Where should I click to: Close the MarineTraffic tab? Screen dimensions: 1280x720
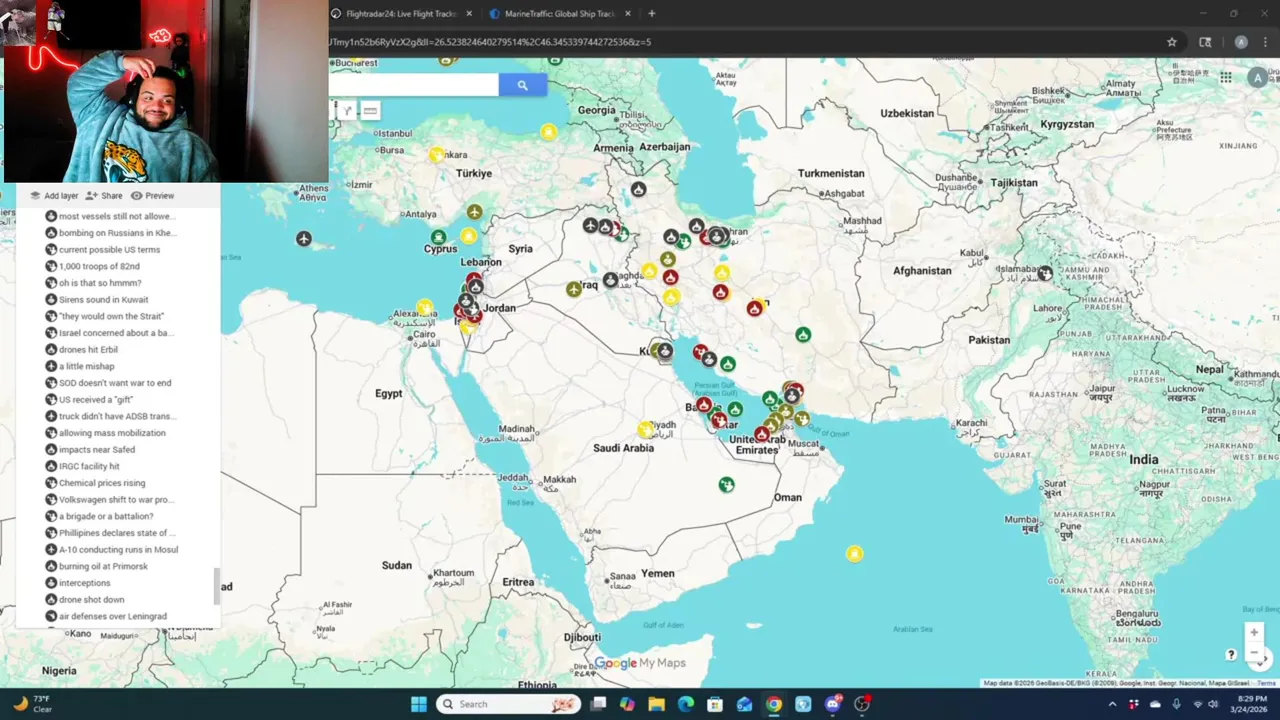(627, 14)
